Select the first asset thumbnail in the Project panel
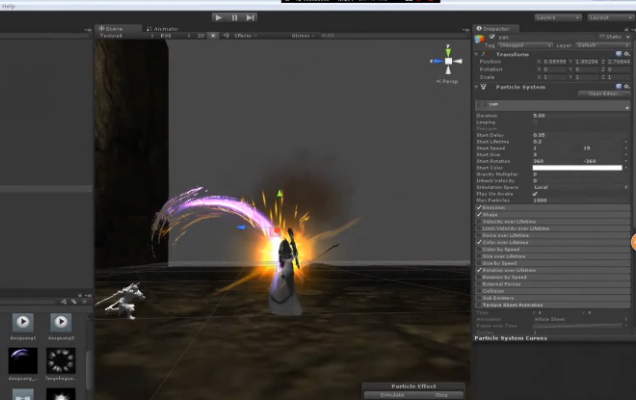Image resolution: width=636 pixels, height=400 pixels. [23, 322]
